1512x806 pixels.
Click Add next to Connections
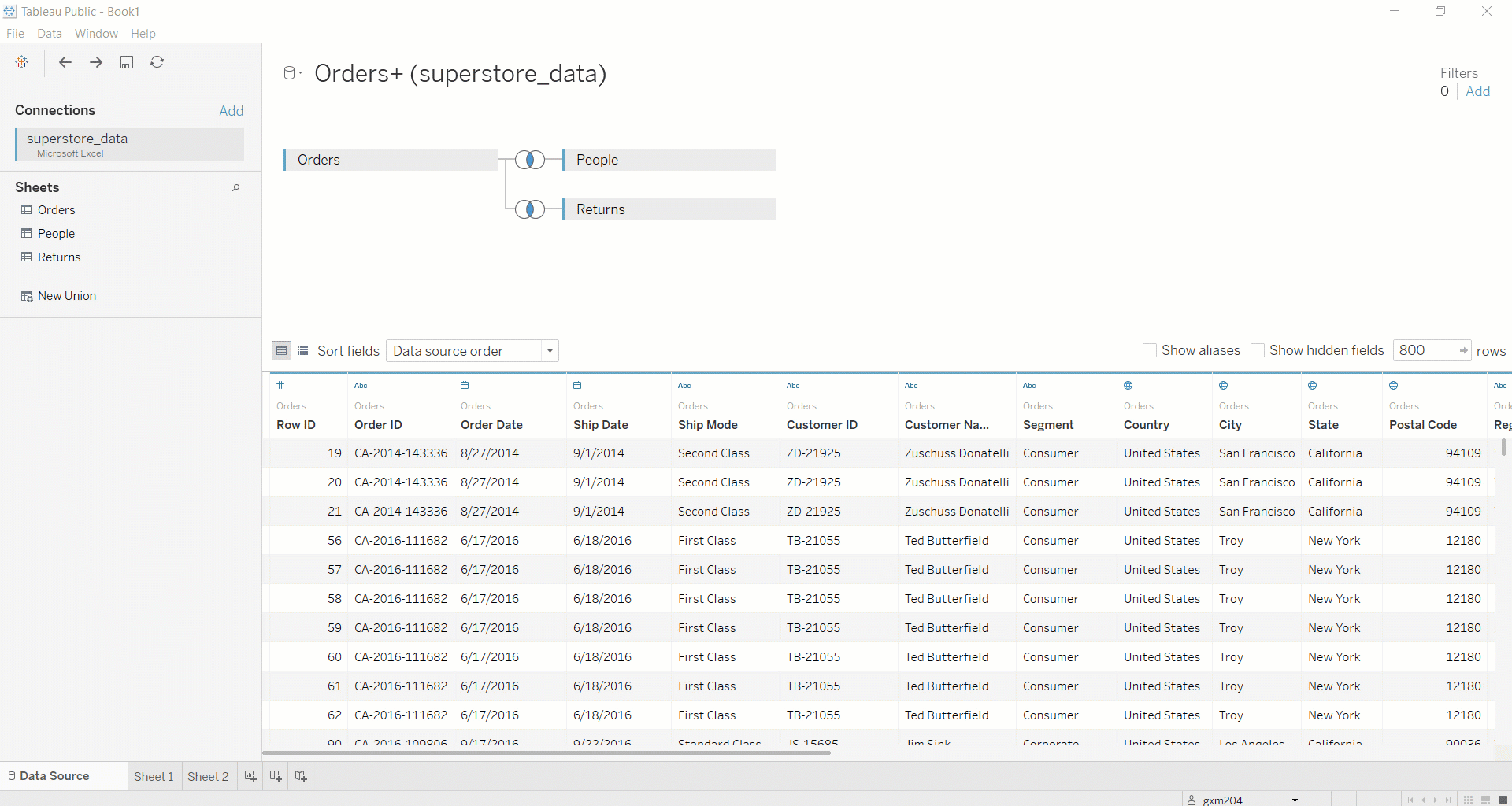click(x=231, y=111)
